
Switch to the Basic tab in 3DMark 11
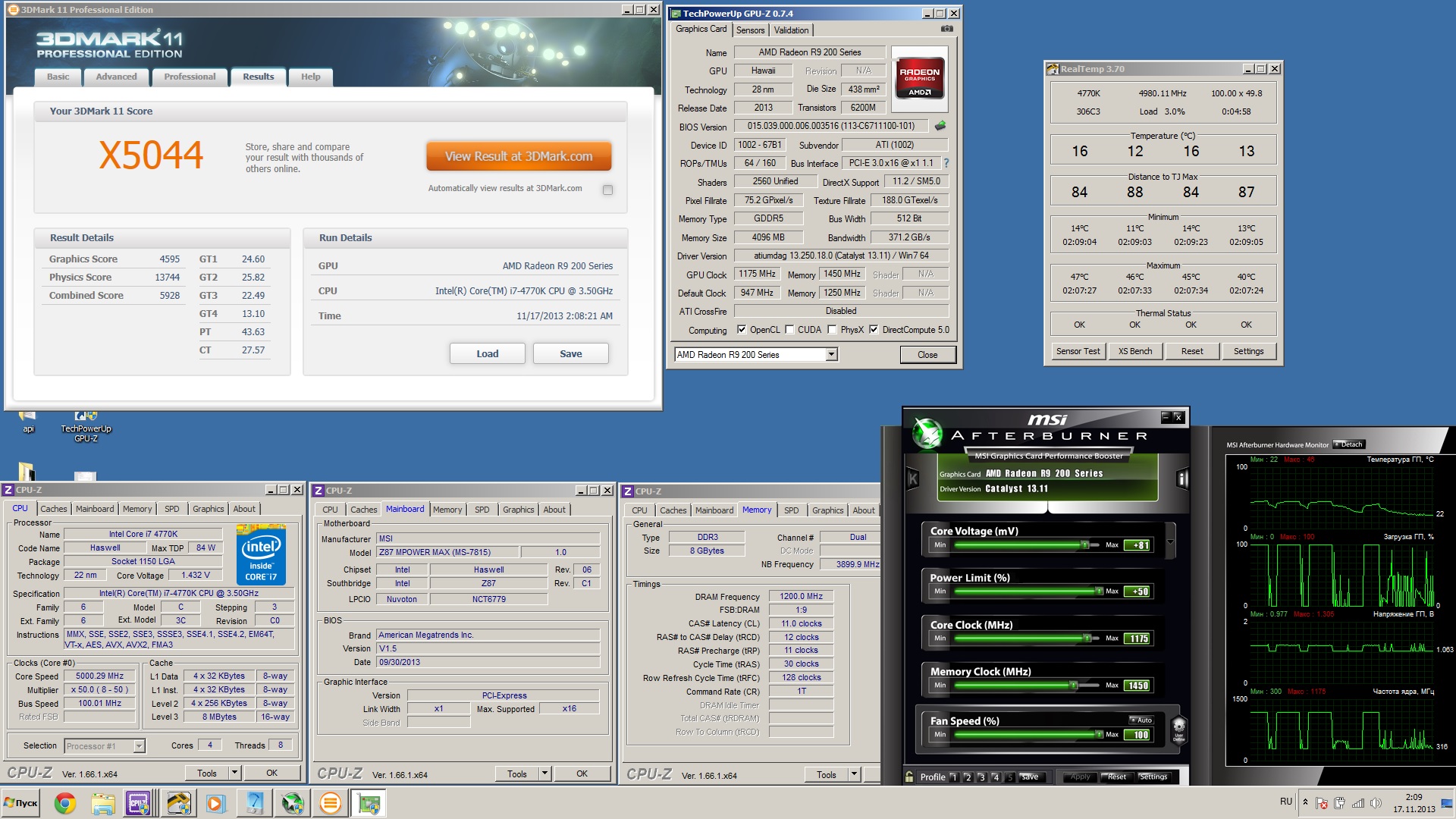coord(58,77)
